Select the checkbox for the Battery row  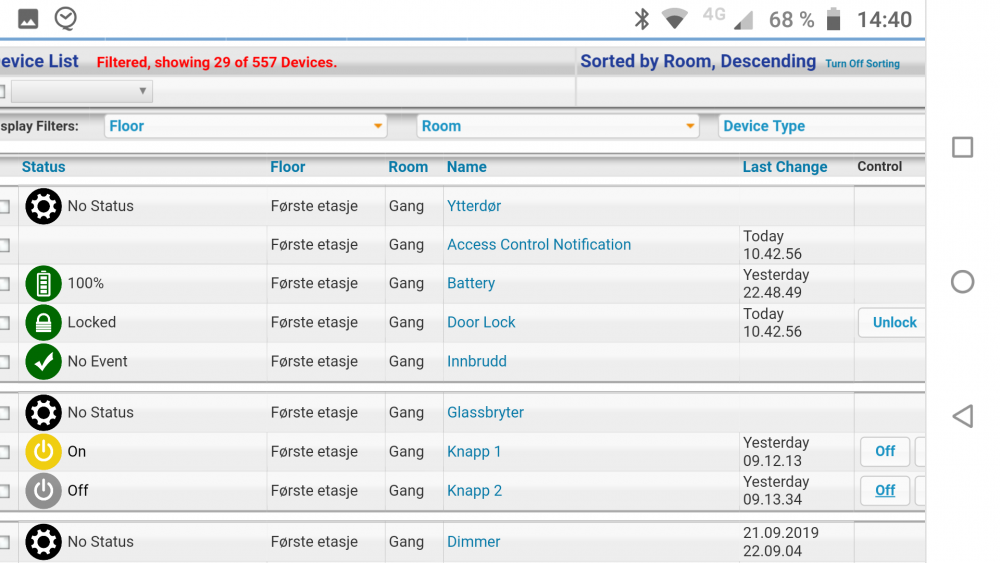tap(4, 284)
